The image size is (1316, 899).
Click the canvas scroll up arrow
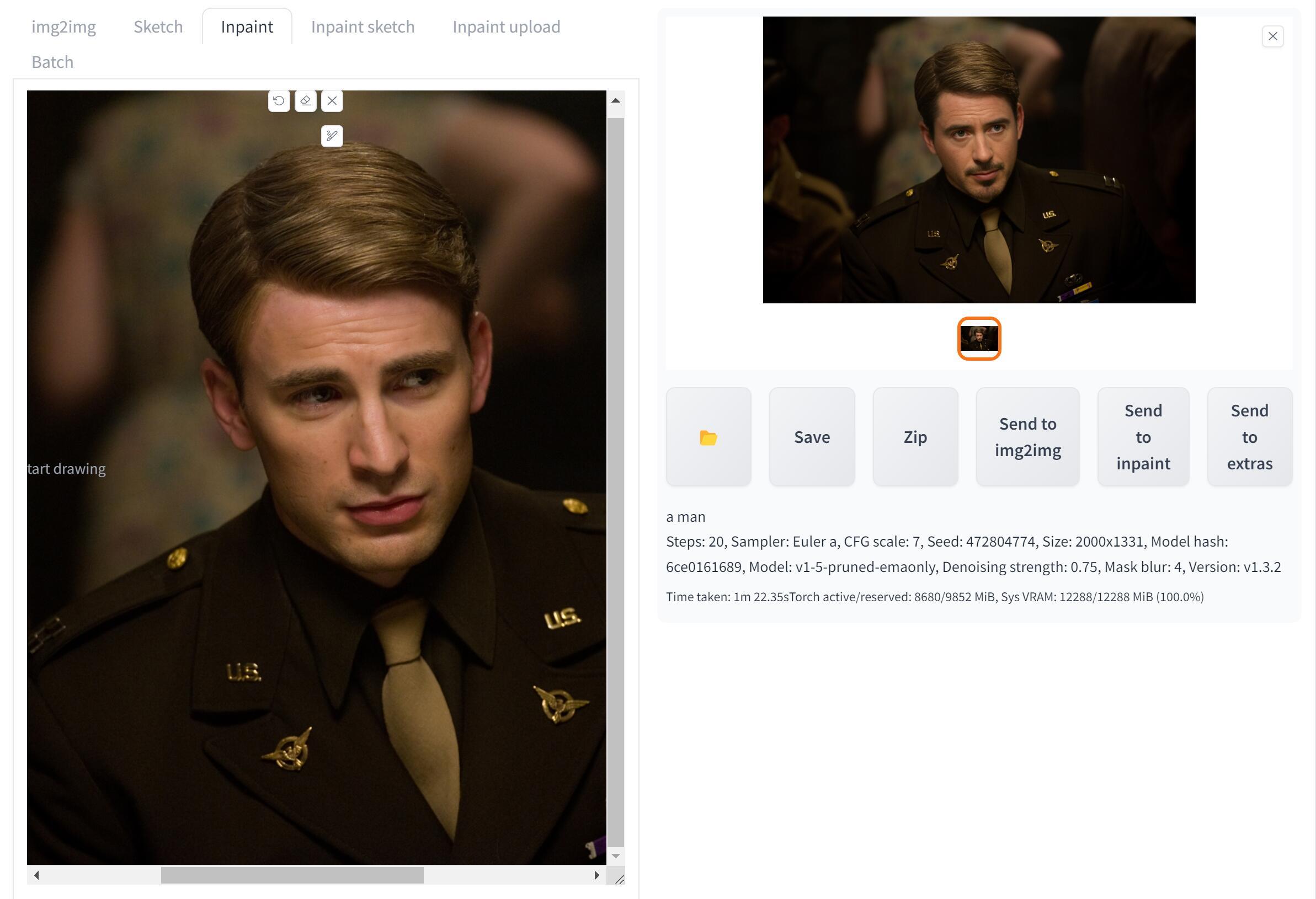(616, 101)
